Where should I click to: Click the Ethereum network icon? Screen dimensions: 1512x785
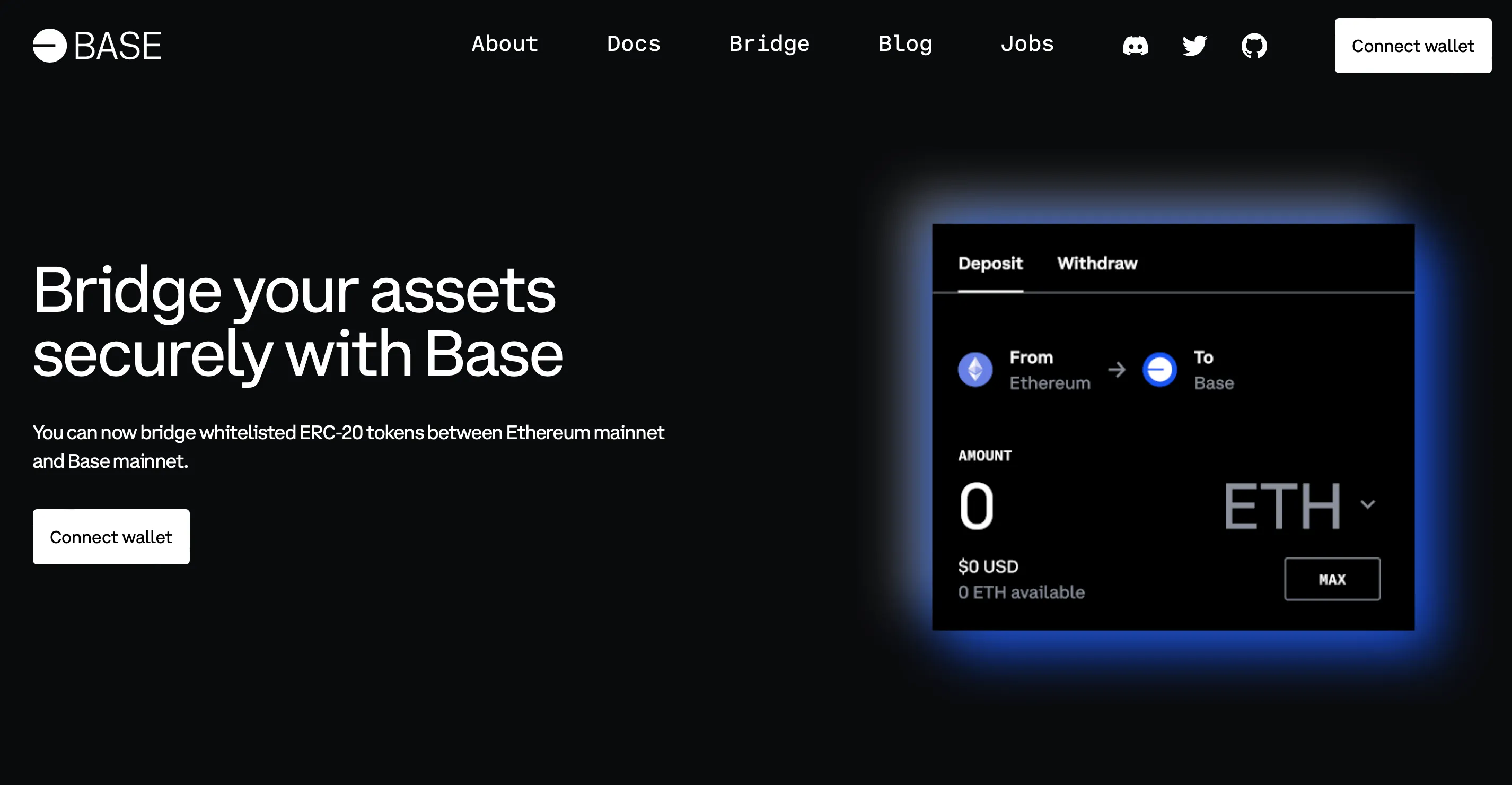point(975,370)
